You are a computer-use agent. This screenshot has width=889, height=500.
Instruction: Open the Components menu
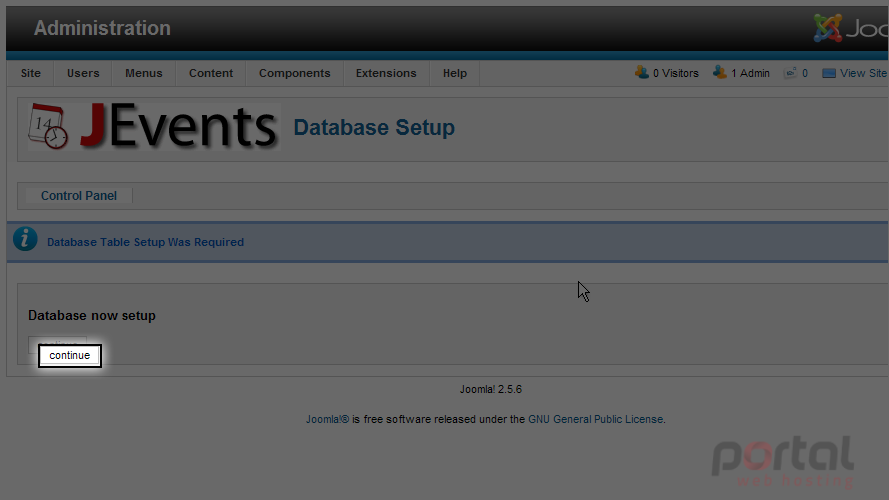[x=294, y=73]
